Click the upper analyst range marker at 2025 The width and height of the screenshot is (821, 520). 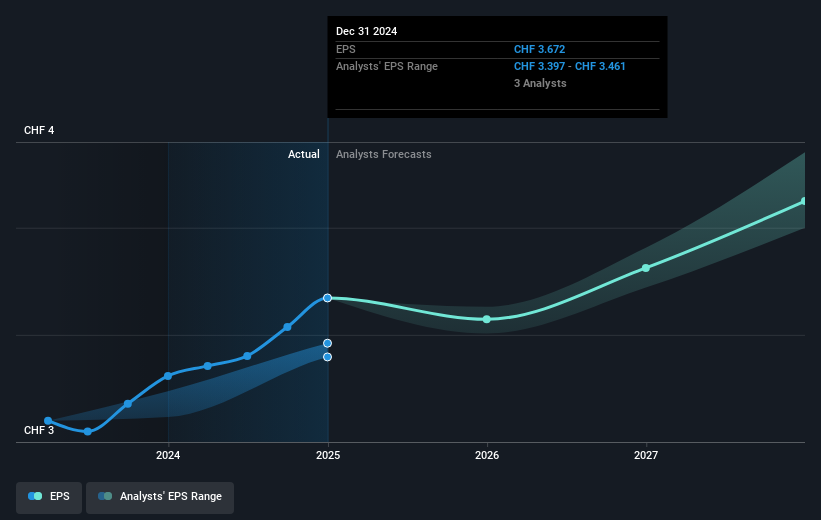327,344
